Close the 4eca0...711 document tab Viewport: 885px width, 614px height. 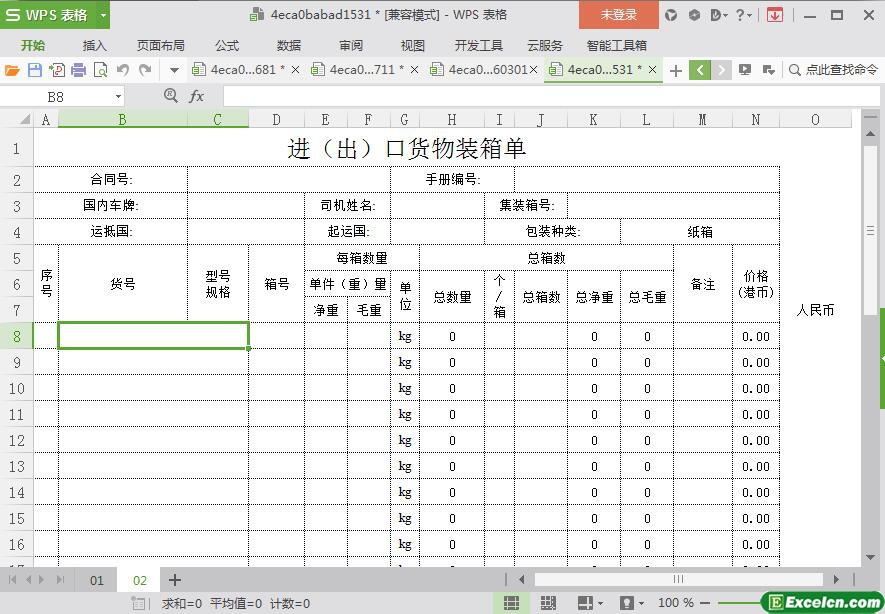click(x=414, y=70)
